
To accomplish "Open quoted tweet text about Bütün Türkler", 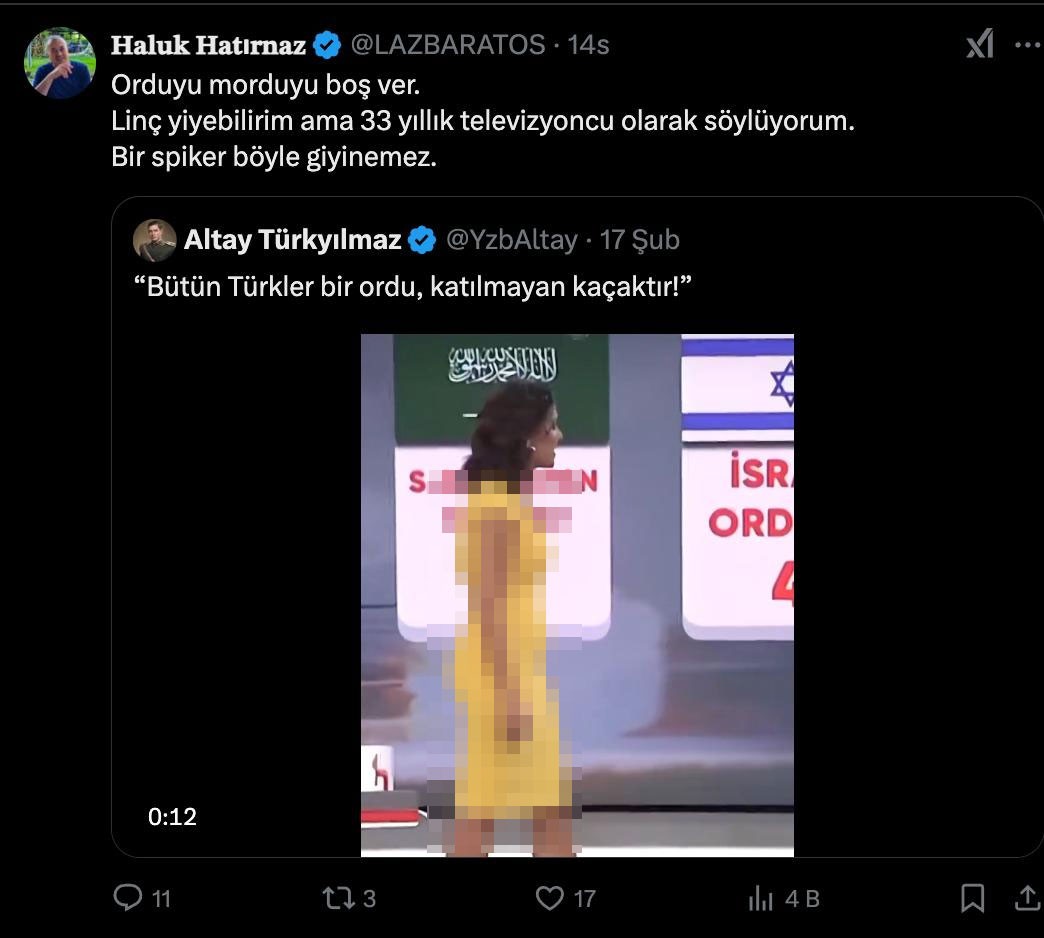I will point(413,286).
